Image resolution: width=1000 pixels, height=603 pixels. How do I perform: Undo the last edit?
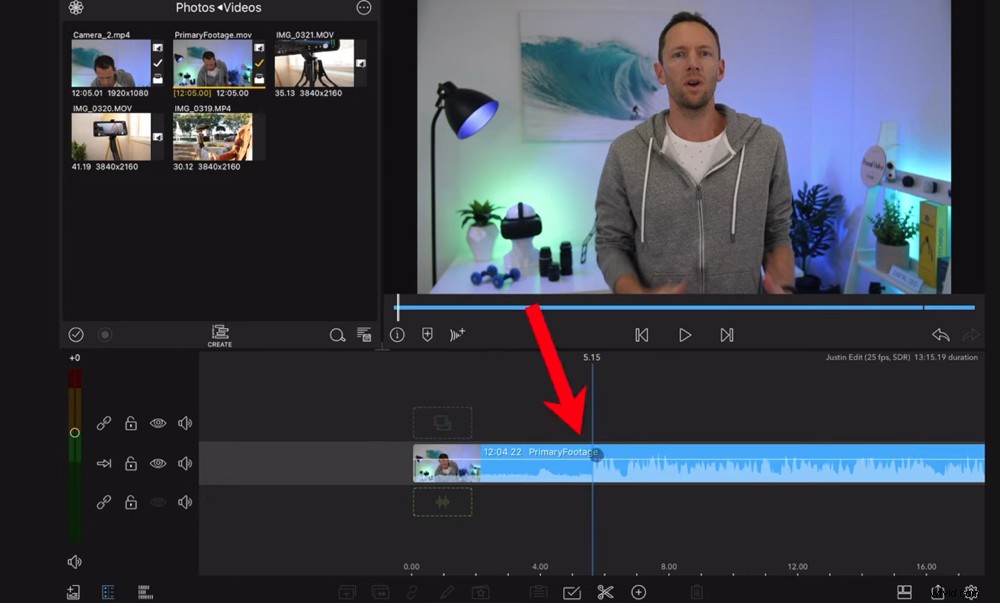(941, 335)
